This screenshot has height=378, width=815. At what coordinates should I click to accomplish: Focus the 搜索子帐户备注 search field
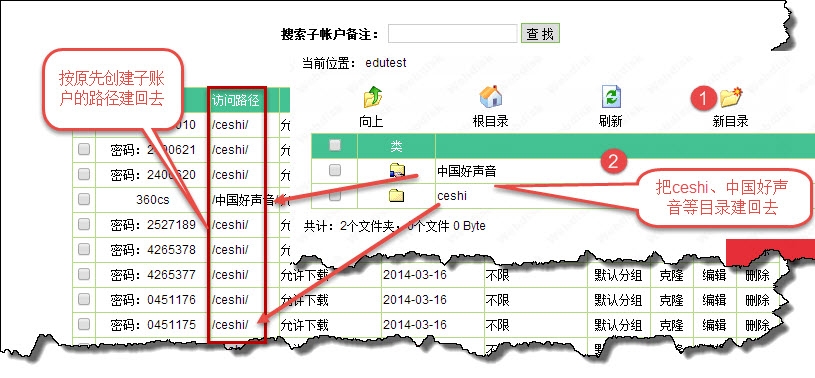(452, 34)
